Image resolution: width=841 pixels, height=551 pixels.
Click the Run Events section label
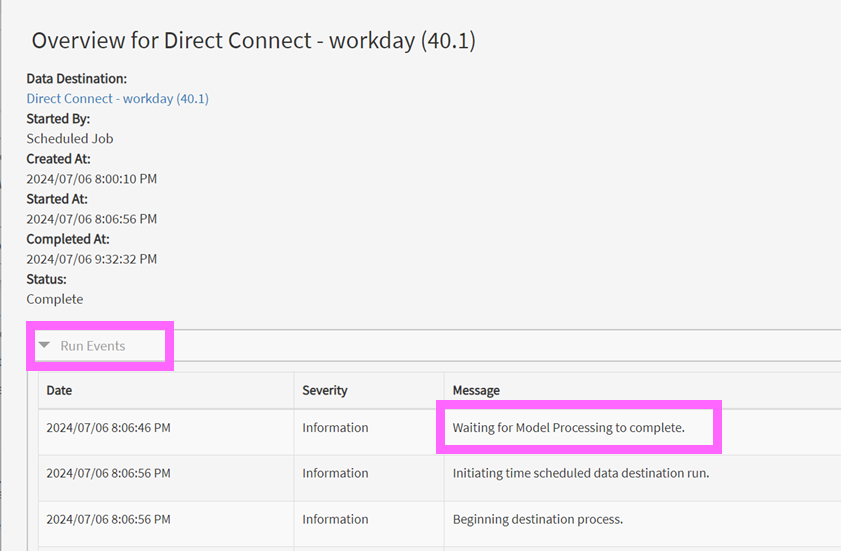pos(93,346)
